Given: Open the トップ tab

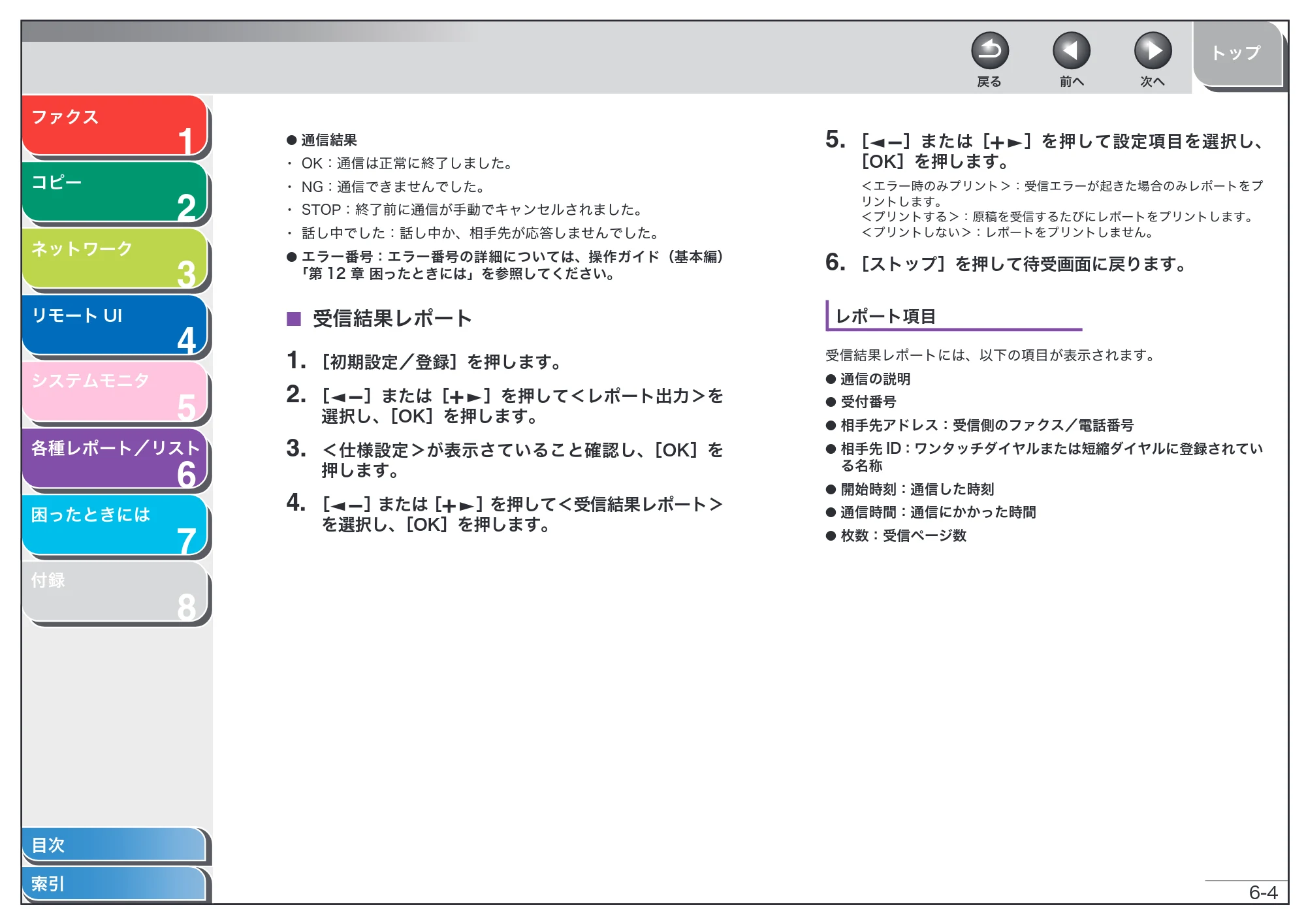Looking at the screenshot, I should (1237, 54).
